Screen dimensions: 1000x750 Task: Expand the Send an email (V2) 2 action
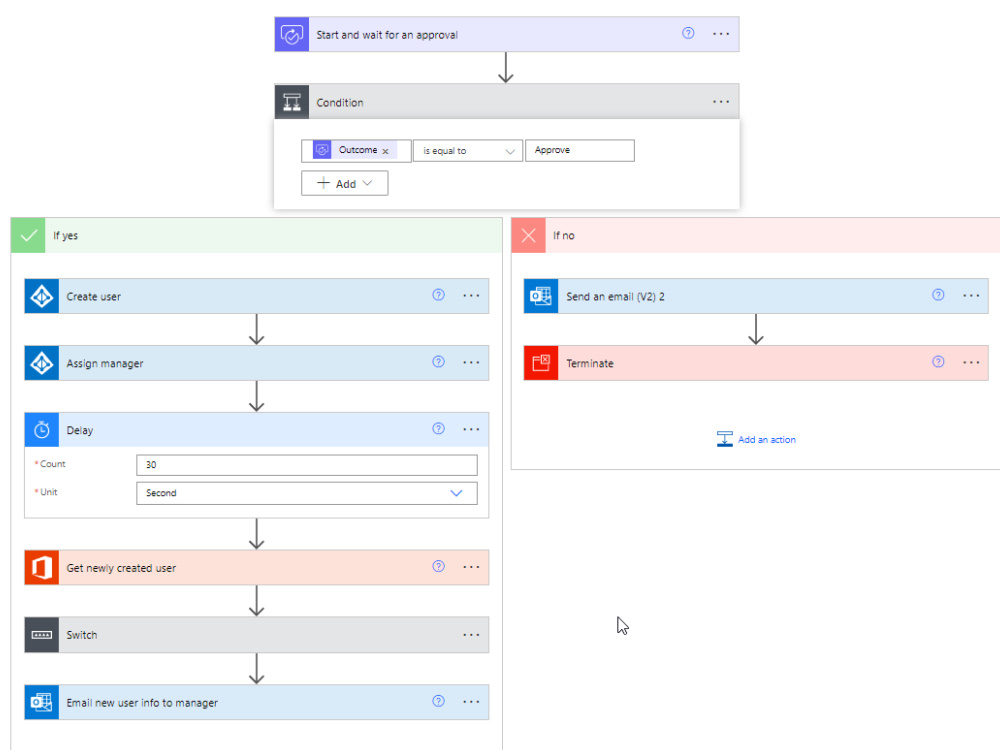(756, 296)
